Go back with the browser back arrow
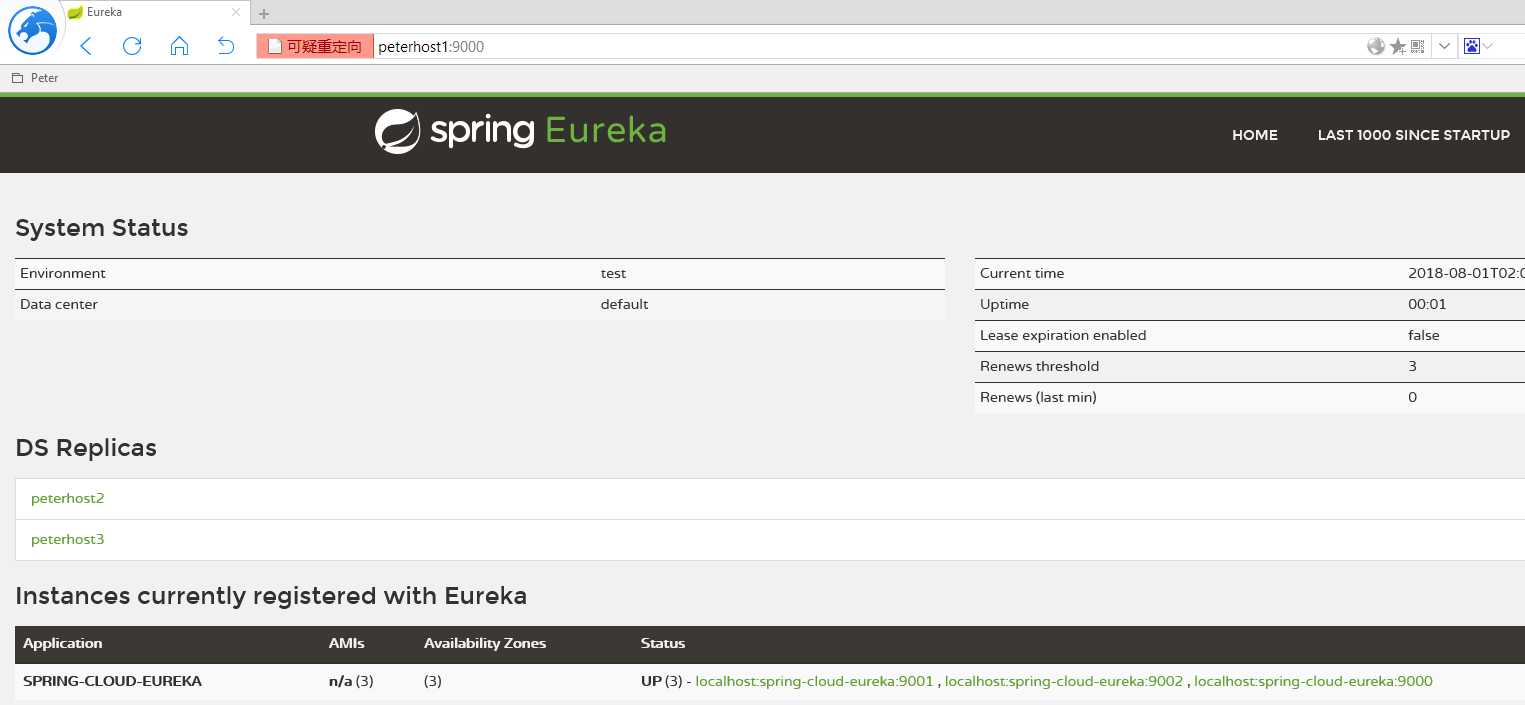The width and height of the screenshot is (1525, 705). pyautogui.click(x=86, y=46)
